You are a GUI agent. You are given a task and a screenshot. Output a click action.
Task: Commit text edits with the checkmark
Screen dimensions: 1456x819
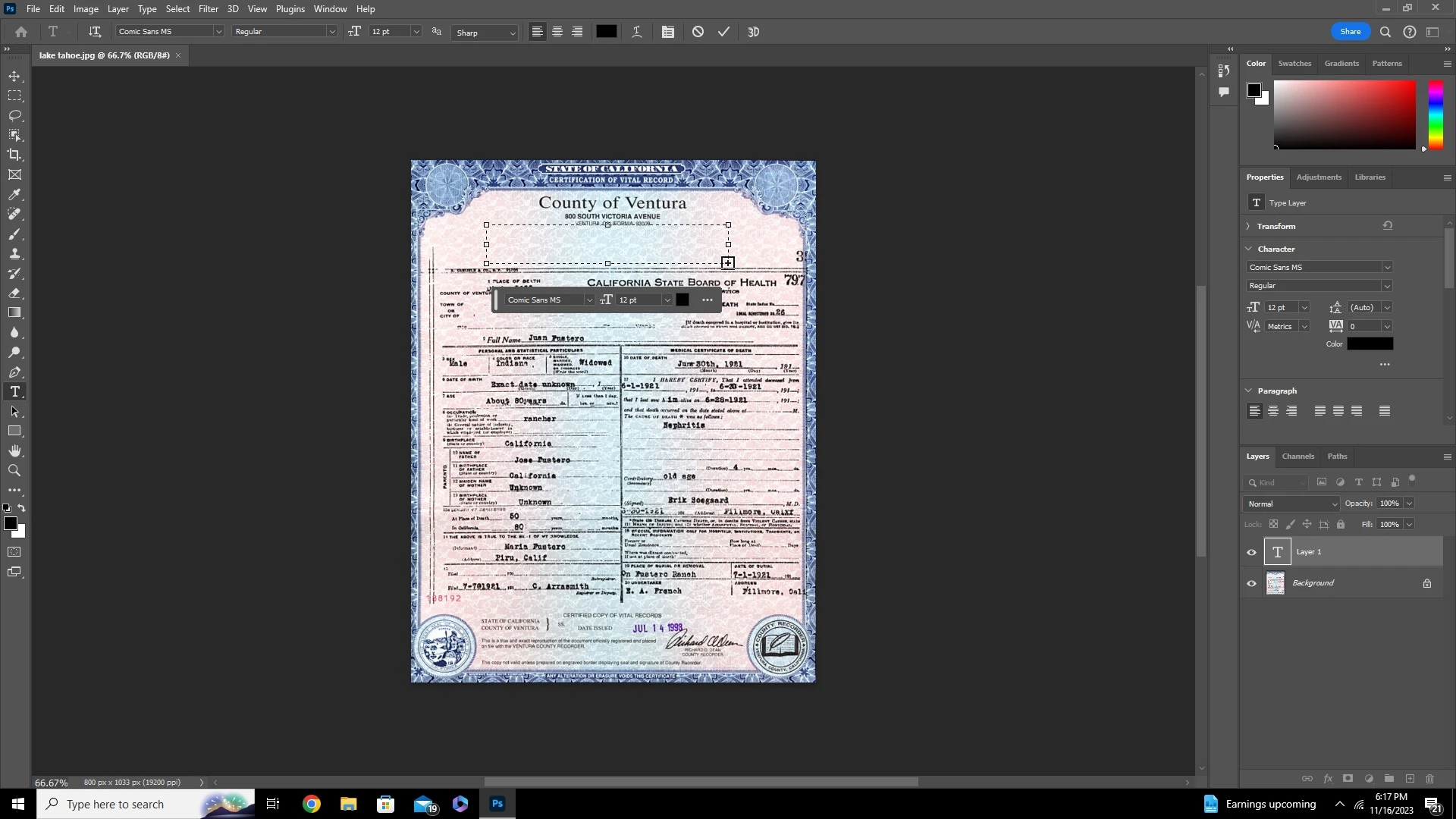(x=723, y=32)
